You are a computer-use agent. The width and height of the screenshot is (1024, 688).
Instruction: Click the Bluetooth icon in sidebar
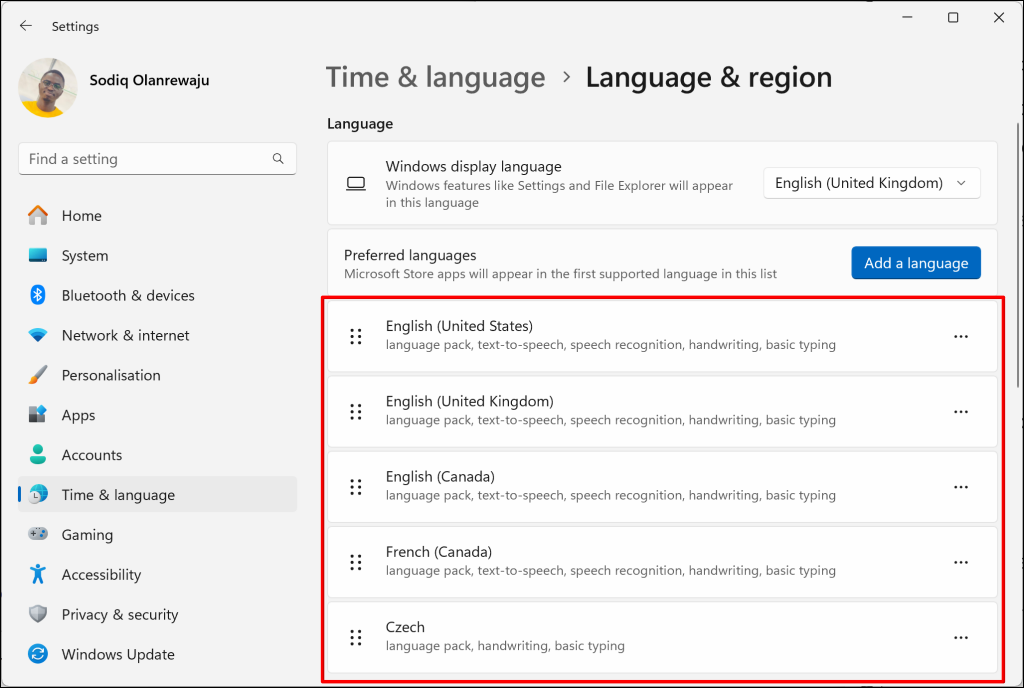[38, 295]
